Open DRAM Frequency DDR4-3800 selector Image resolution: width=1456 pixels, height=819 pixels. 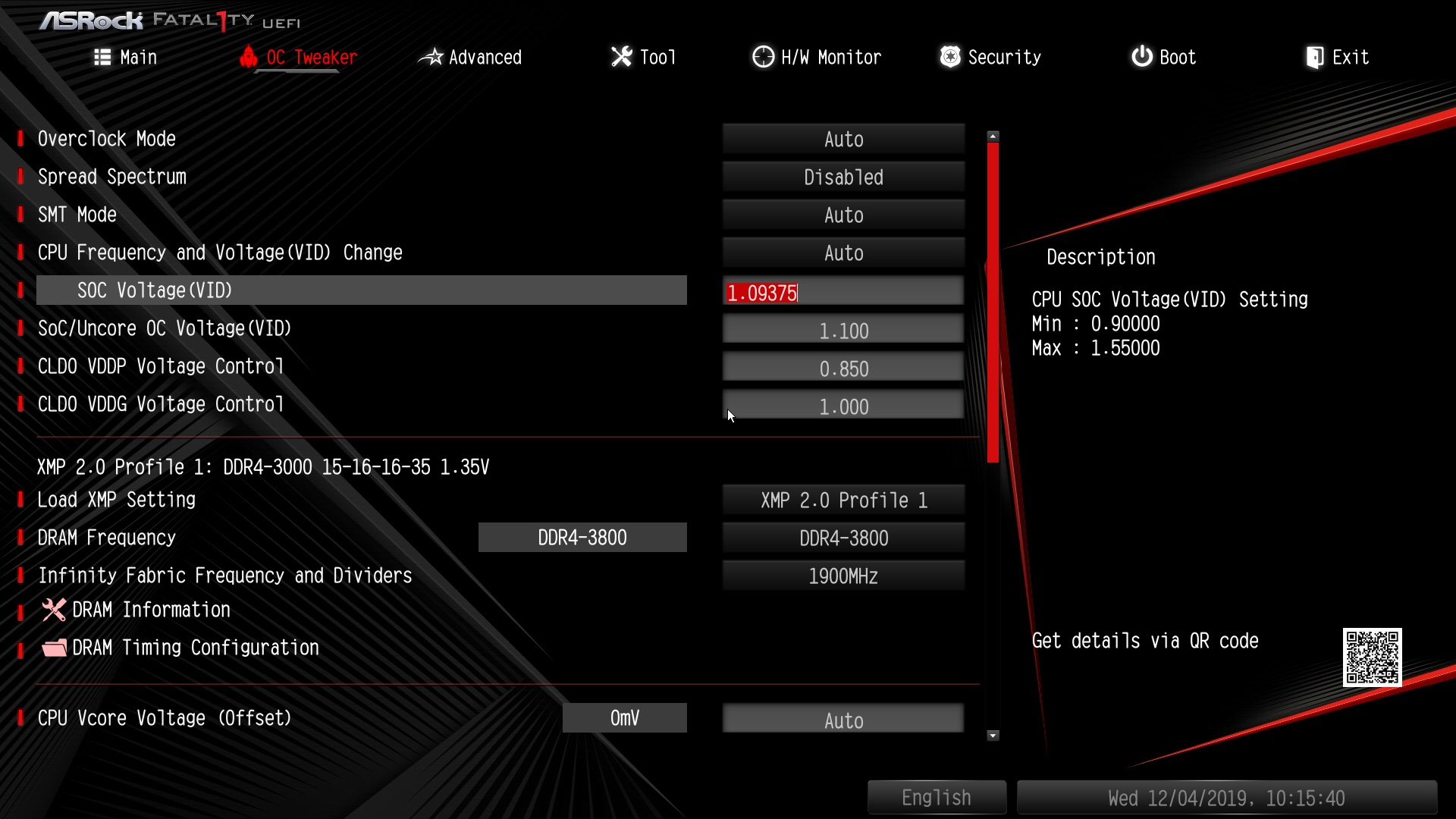point(843,538)
